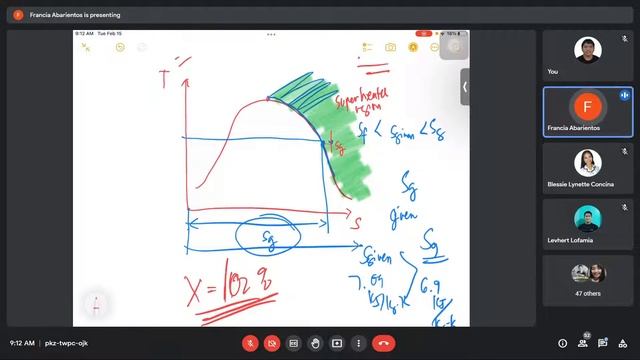This screenshot has width=640, height=360.
Task: Open the Present now button
Action: 337,343
